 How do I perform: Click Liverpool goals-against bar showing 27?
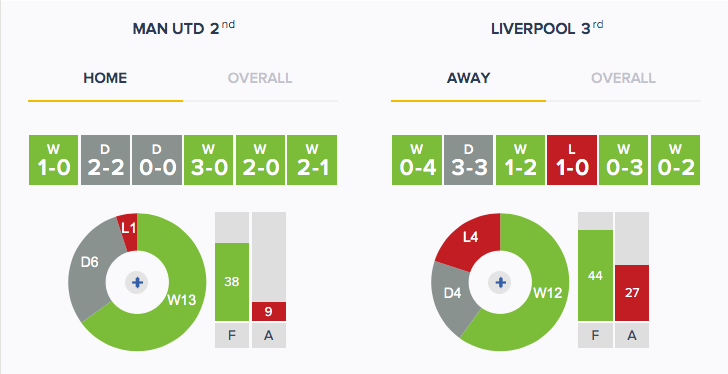(632, 293)
